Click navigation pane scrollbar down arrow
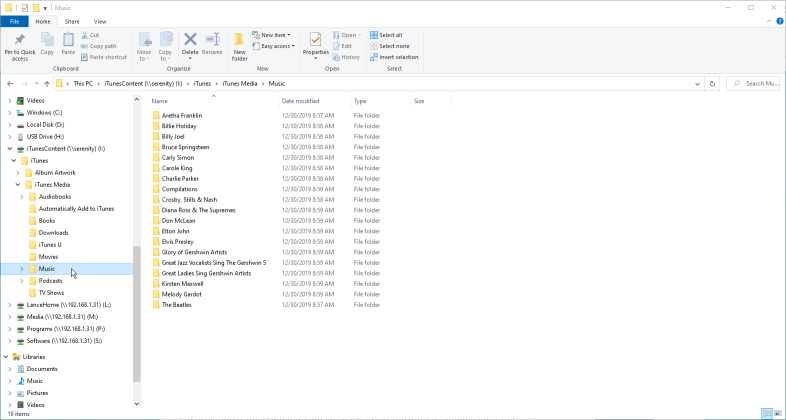Viewport: 786px width, 420px height. click(x=137, y=403)
